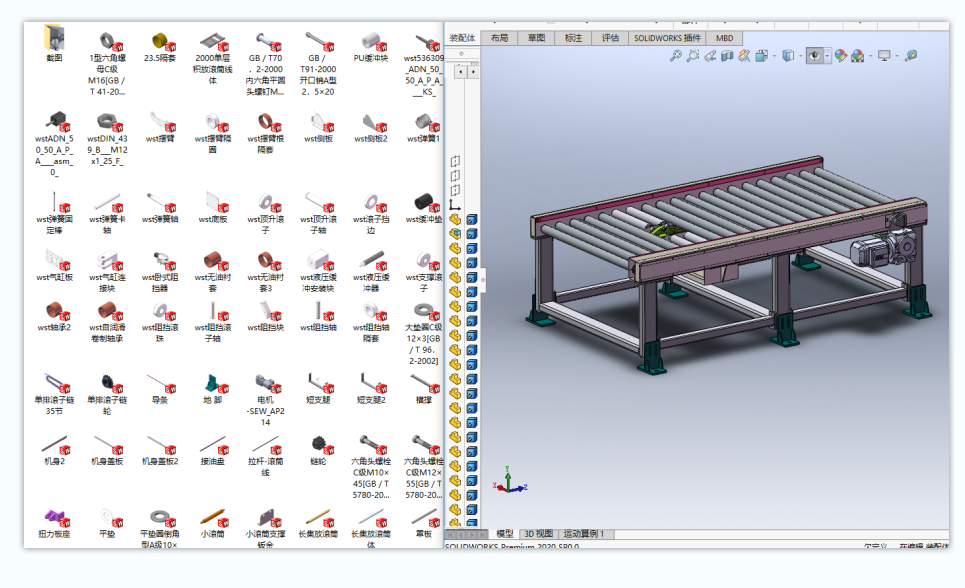The width and height of the screenshot is (965, 588).
Task: Switch to the 装配体 ribbon tab
Action: [x=462, y=38]
